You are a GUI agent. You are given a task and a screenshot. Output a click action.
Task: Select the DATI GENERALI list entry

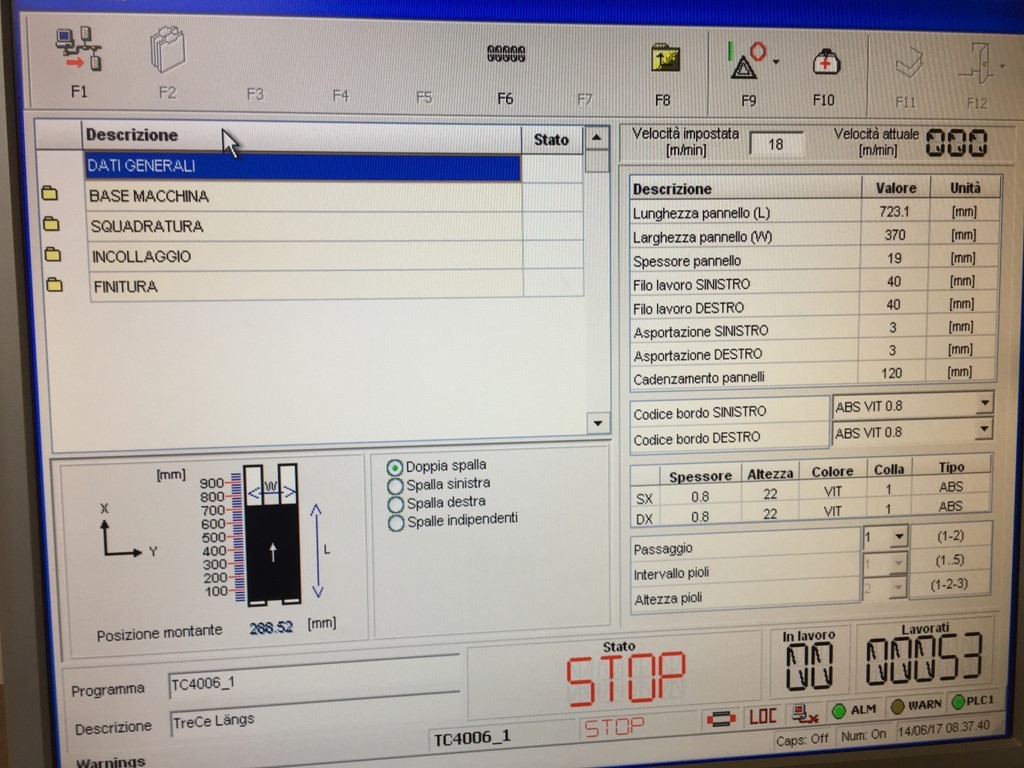[x=302, y=166]
